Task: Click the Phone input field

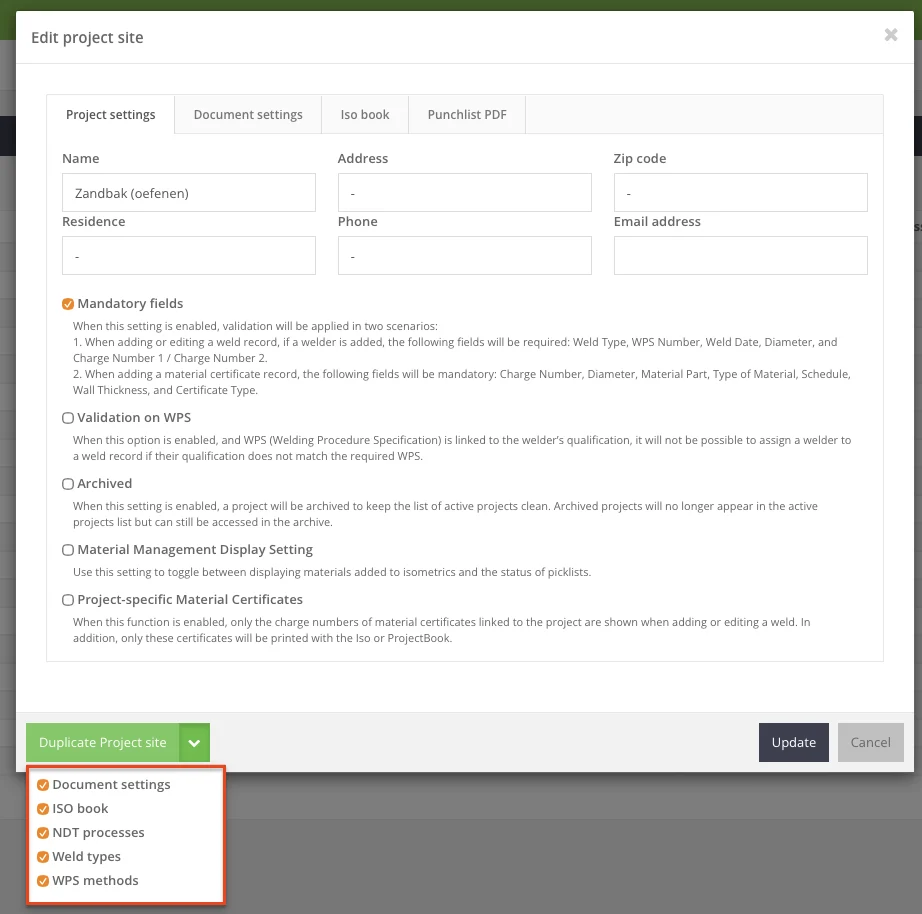Action: pyautogui.click(x=464, y=256)
